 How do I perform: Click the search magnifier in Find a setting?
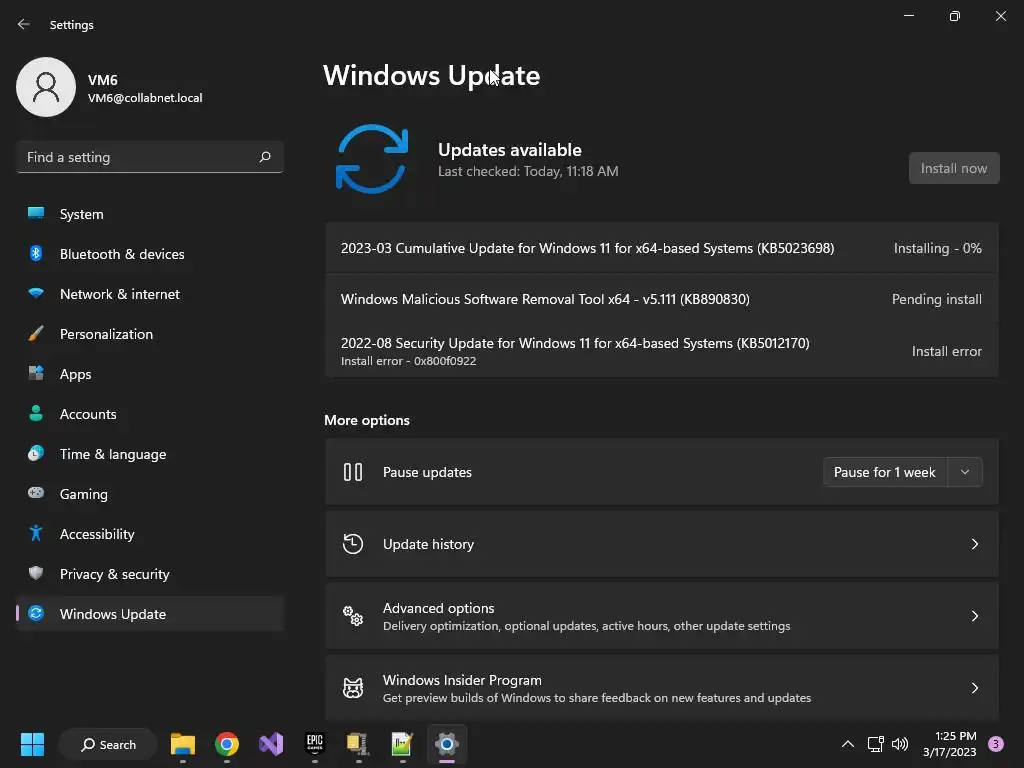[x=264, y=157]
